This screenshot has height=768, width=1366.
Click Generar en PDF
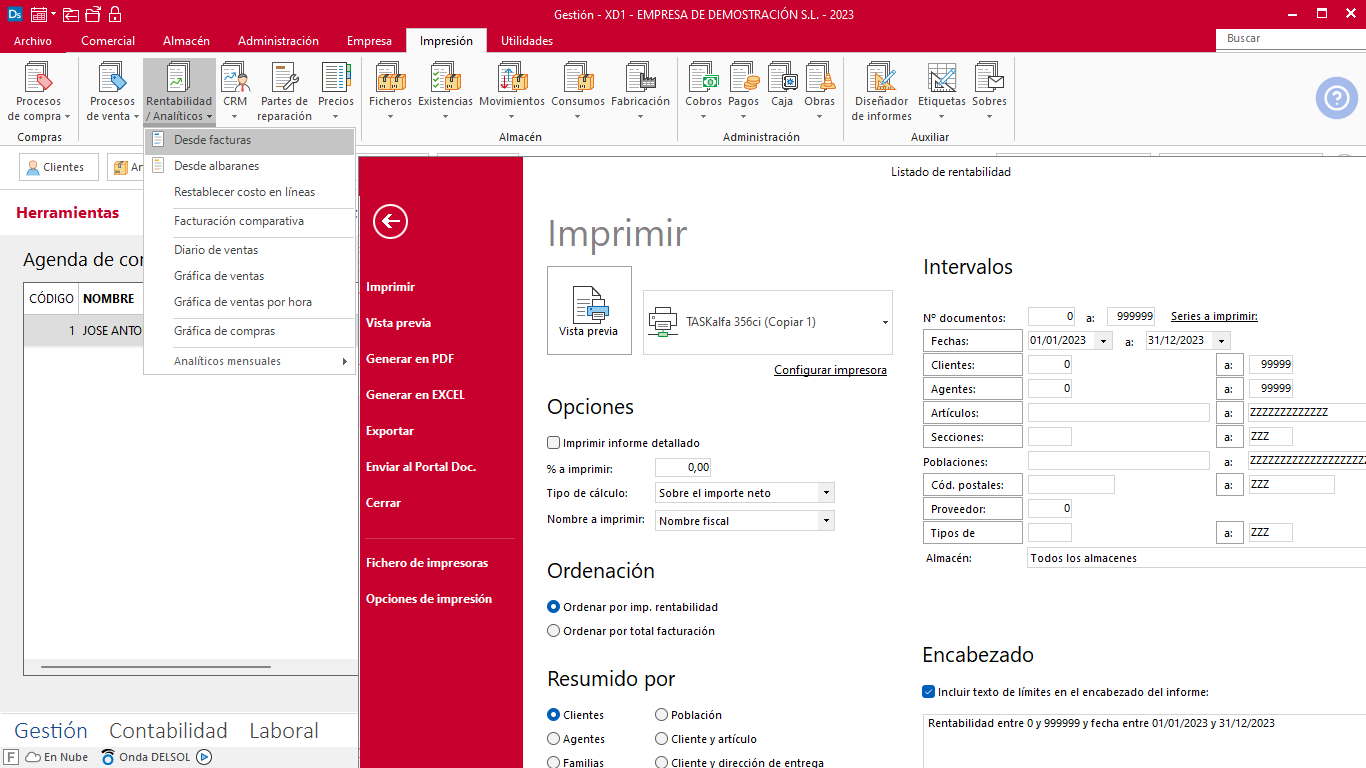coord(410,359)
